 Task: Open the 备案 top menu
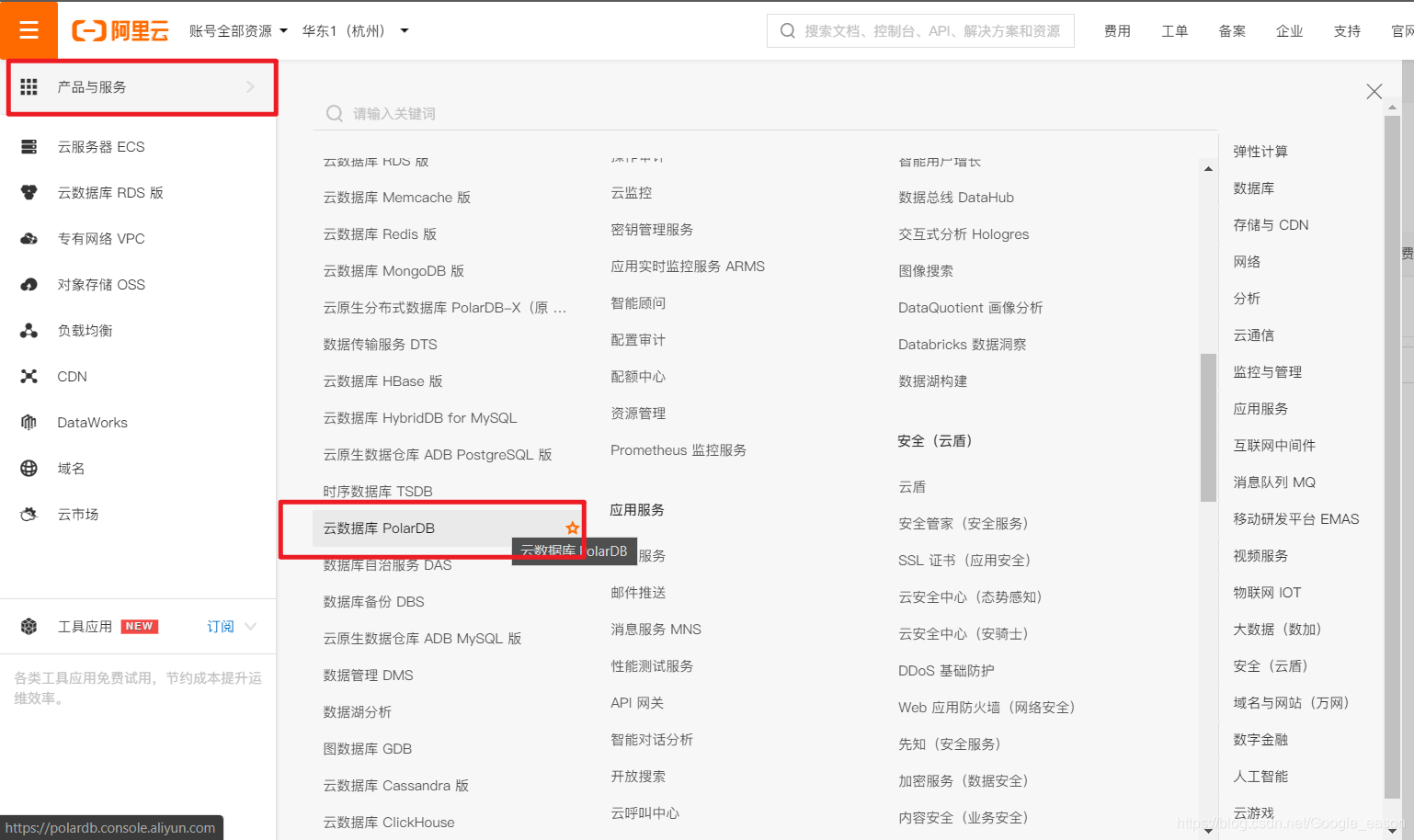click(x=1232, y=31)
